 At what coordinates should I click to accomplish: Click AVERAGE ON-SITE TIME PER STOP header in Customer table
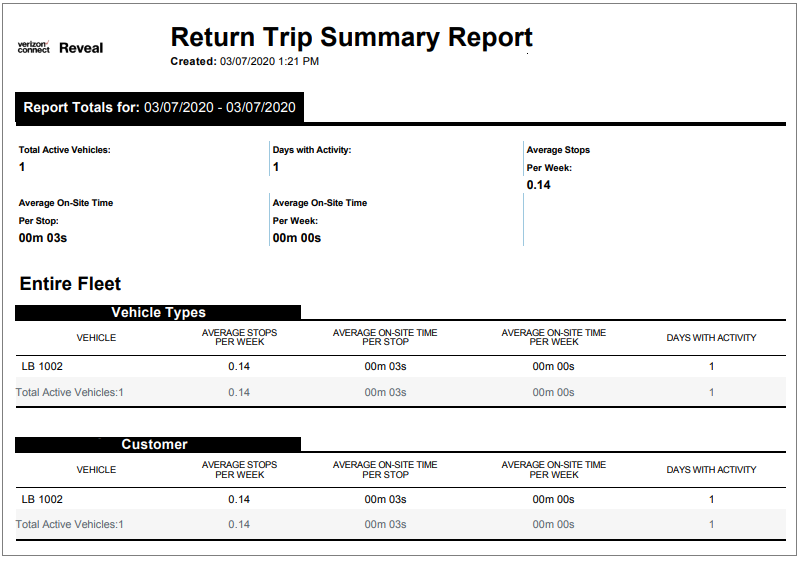click(385, 470)
